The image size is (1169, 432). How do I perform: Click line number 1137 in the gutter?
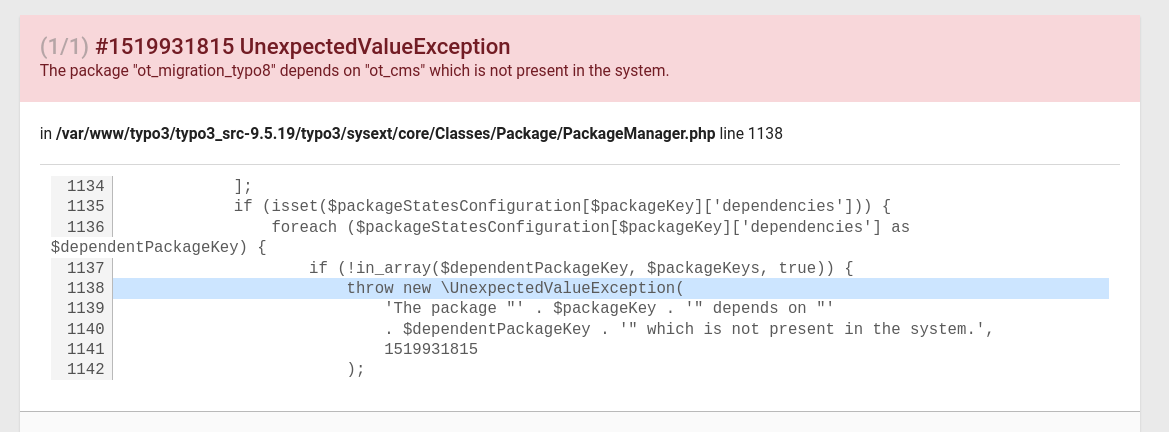point(86,268)
